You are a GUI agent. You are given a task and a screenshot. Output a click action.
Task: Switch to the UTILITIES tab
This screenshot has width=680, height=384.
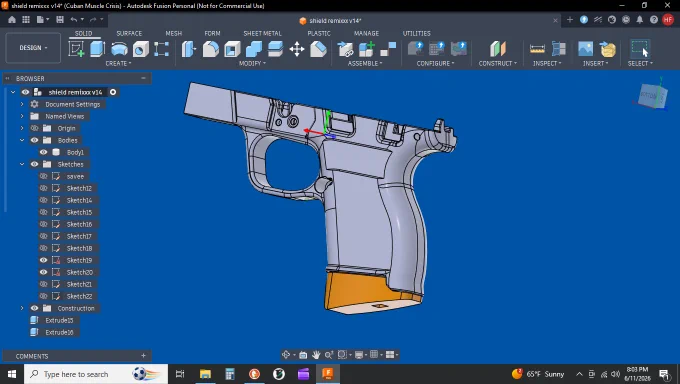[416, 33]
